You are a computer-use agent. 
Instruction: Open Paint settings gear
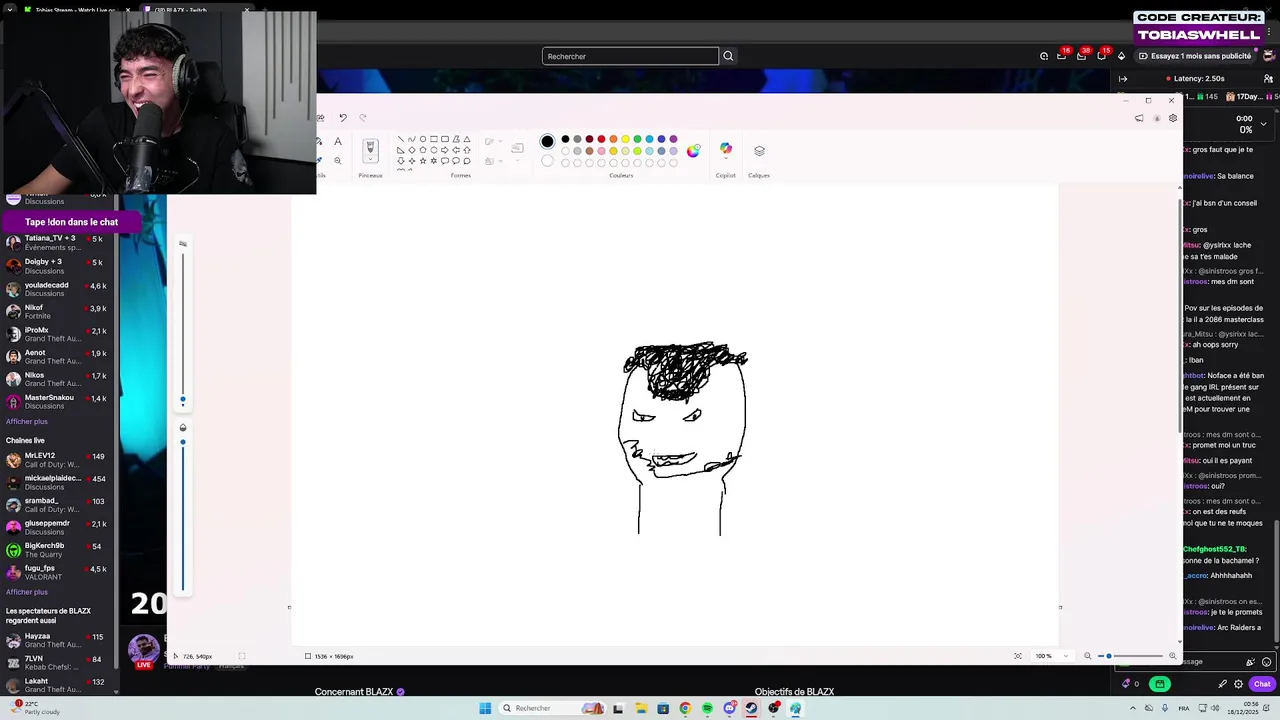click(1173, 118)
